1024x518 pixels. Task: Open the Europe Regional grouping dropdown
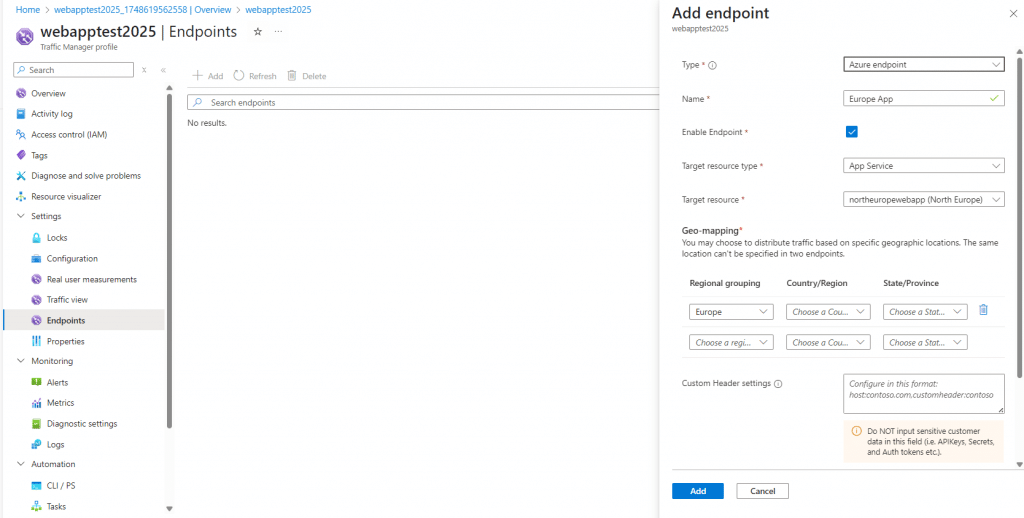731,312
